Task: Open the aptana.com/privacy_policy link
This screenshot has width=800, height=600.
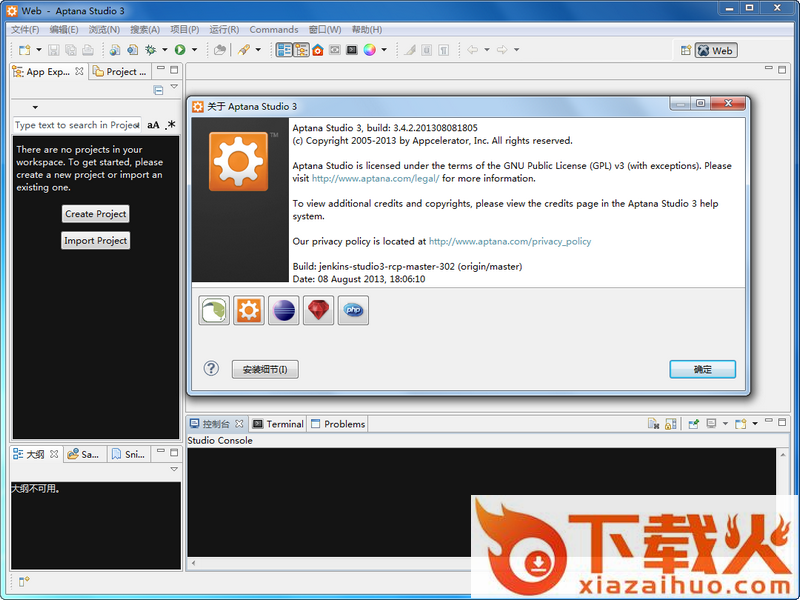Action: (510, 241)
